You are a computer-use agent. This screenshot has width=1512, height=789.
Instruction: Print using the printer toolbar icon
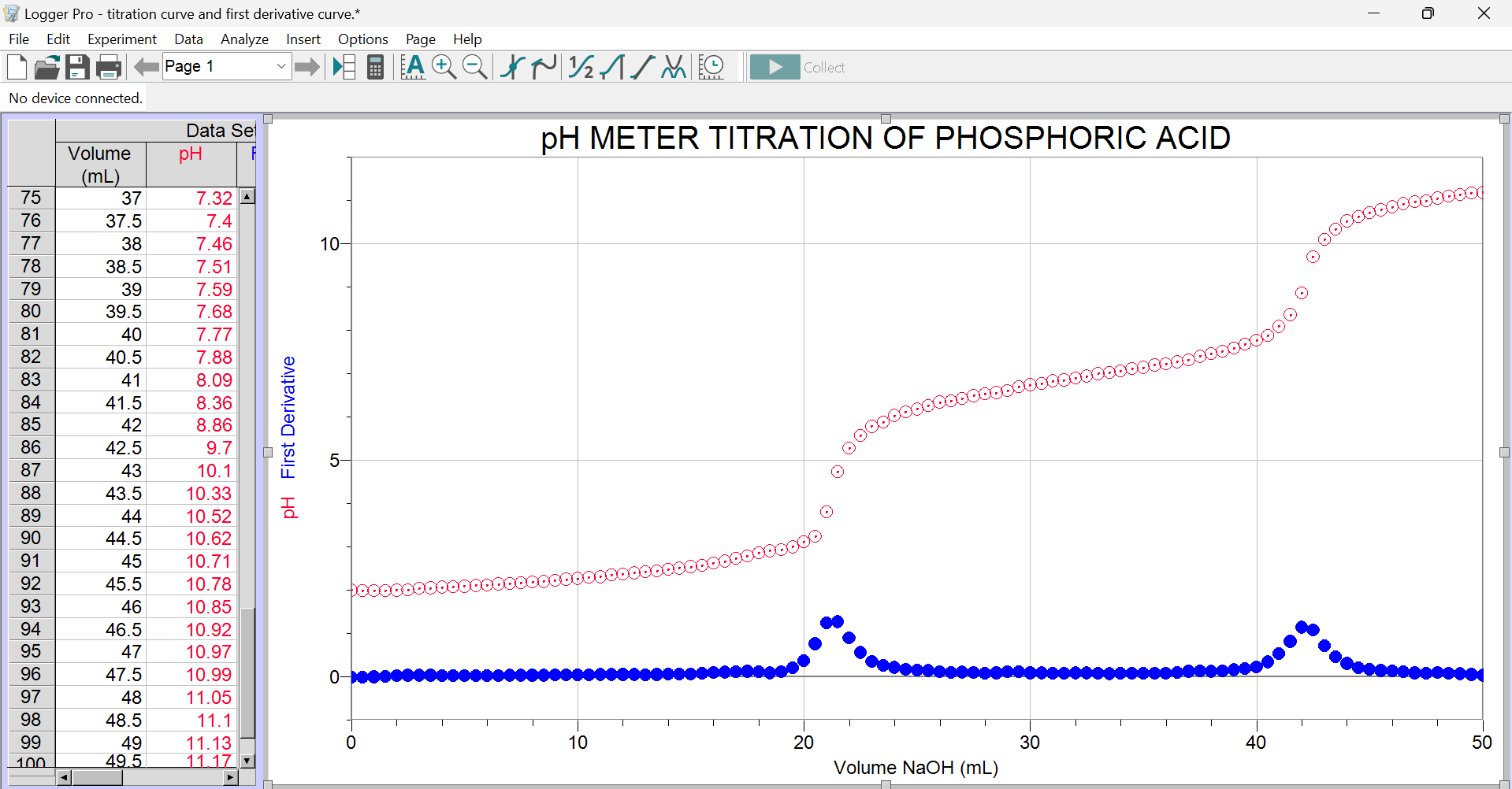(109, 67)
